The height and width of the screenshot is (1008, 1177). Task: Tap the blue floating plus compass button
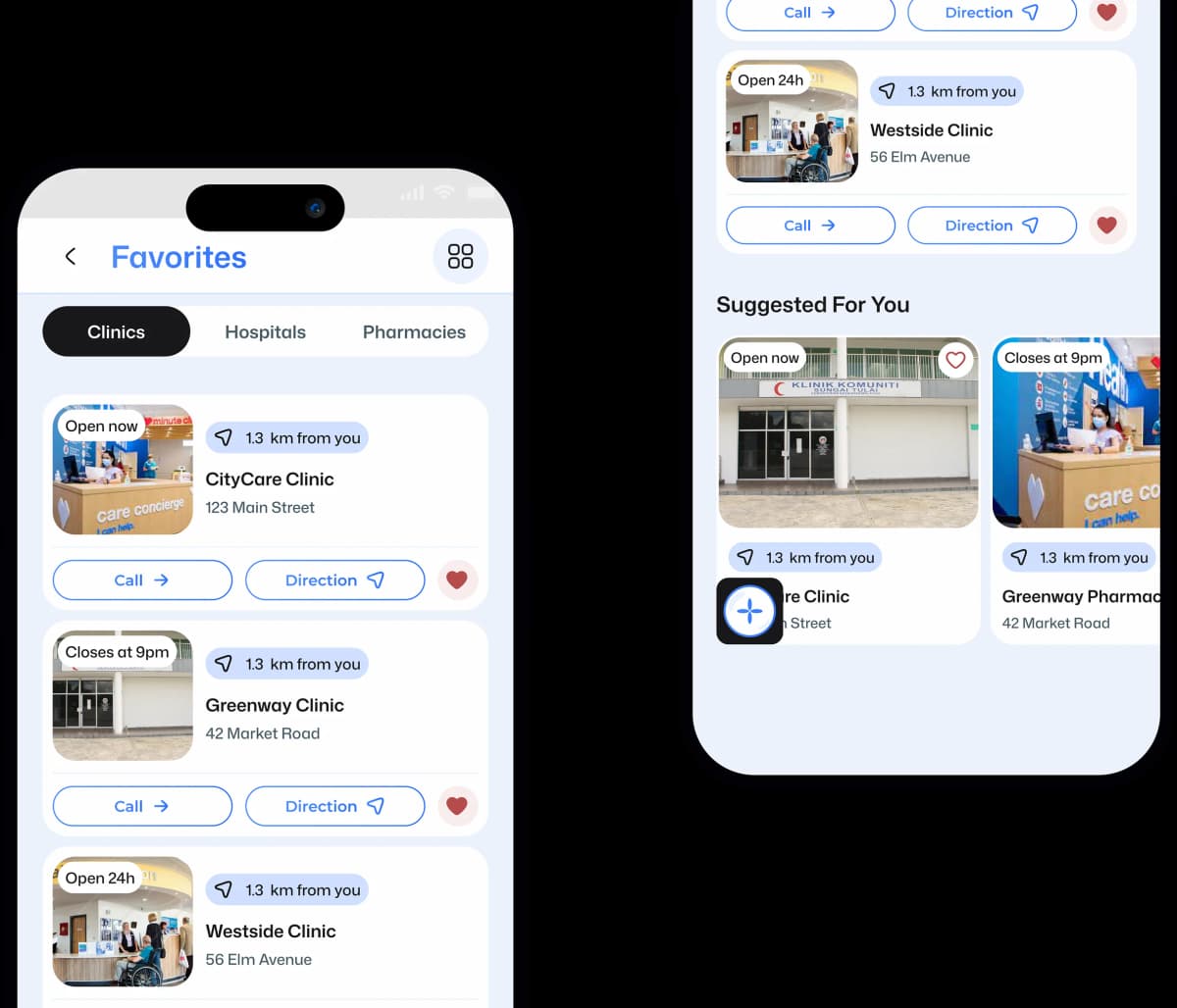click(x=749, y=611)
